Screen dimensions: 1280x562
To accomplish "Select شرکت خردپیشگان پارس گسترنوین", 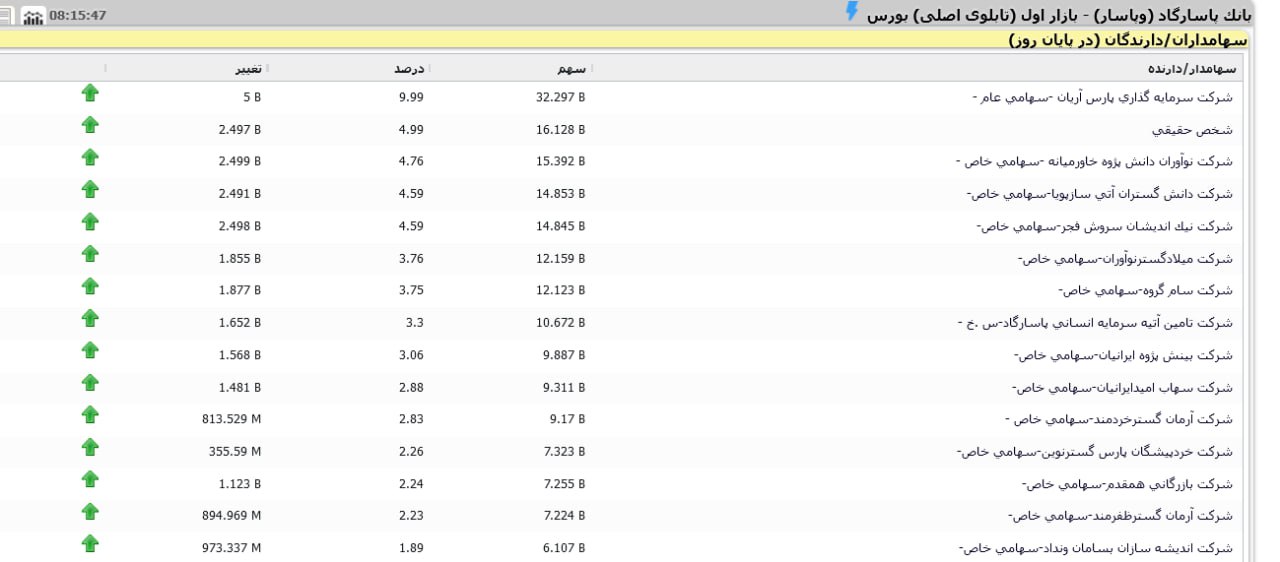I will pos(1096,452).
